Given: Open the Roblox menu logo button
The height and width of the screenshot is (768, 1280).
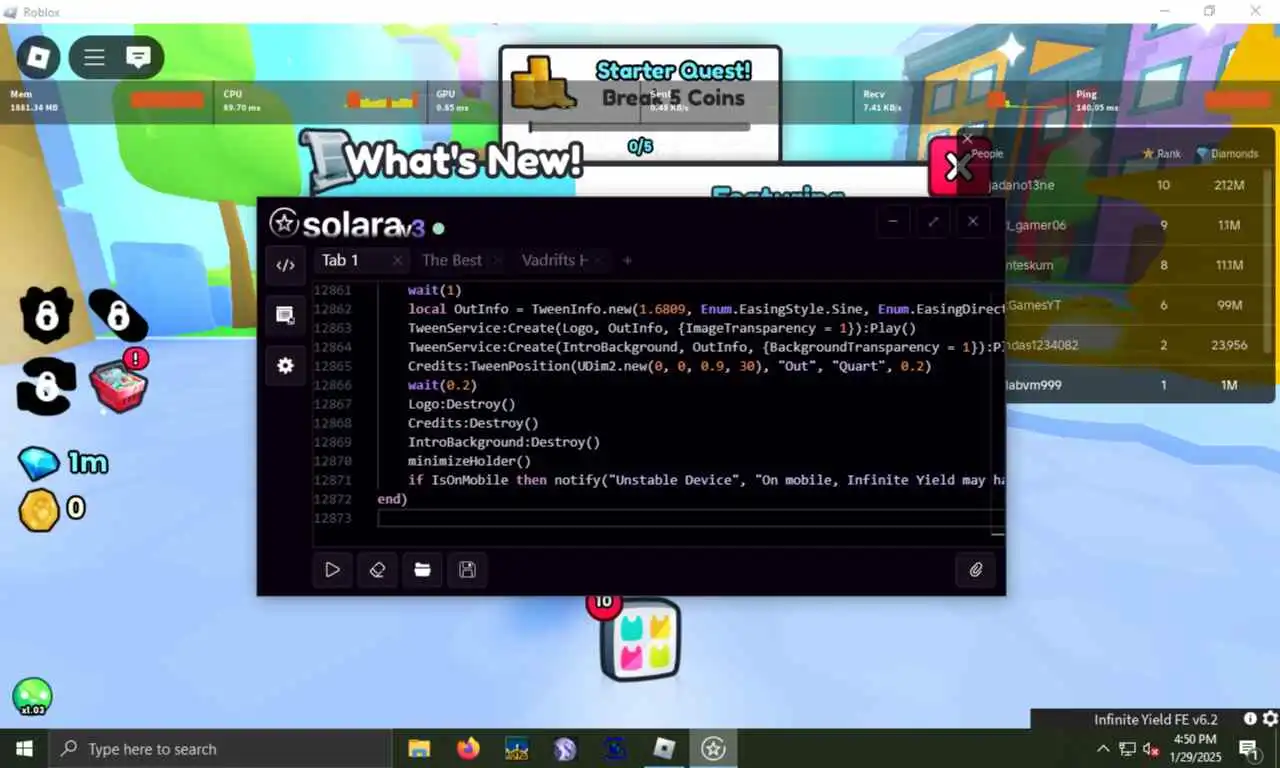Looking at the screenshot, I should point(38,57).
